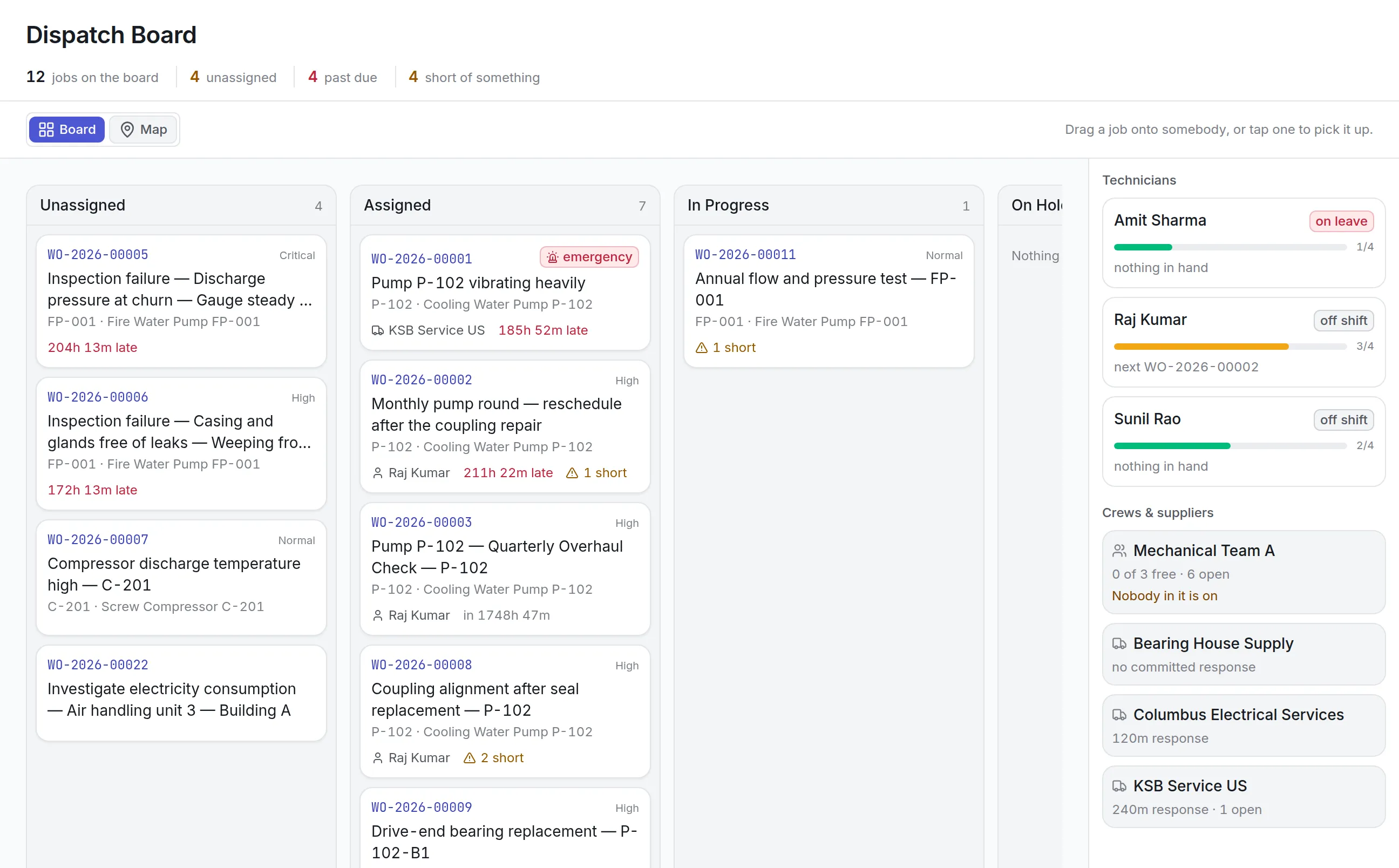Select the Annual flow and pressure test title

pos(826,289)
